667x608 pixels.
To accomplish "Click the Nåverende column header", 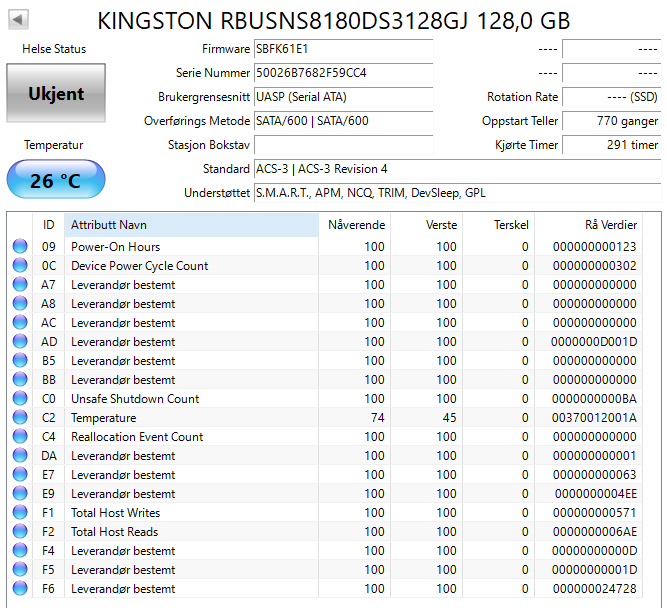I will [355, 225].
